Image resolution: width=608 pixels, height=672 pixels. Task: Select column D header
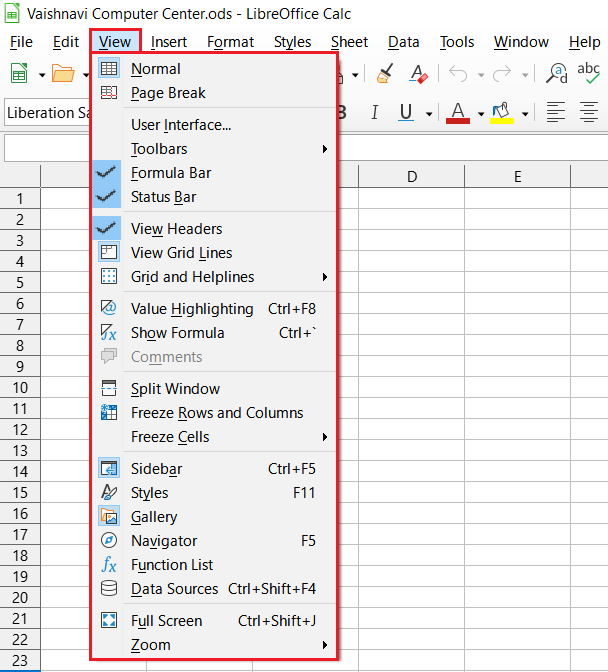(412, 177)
